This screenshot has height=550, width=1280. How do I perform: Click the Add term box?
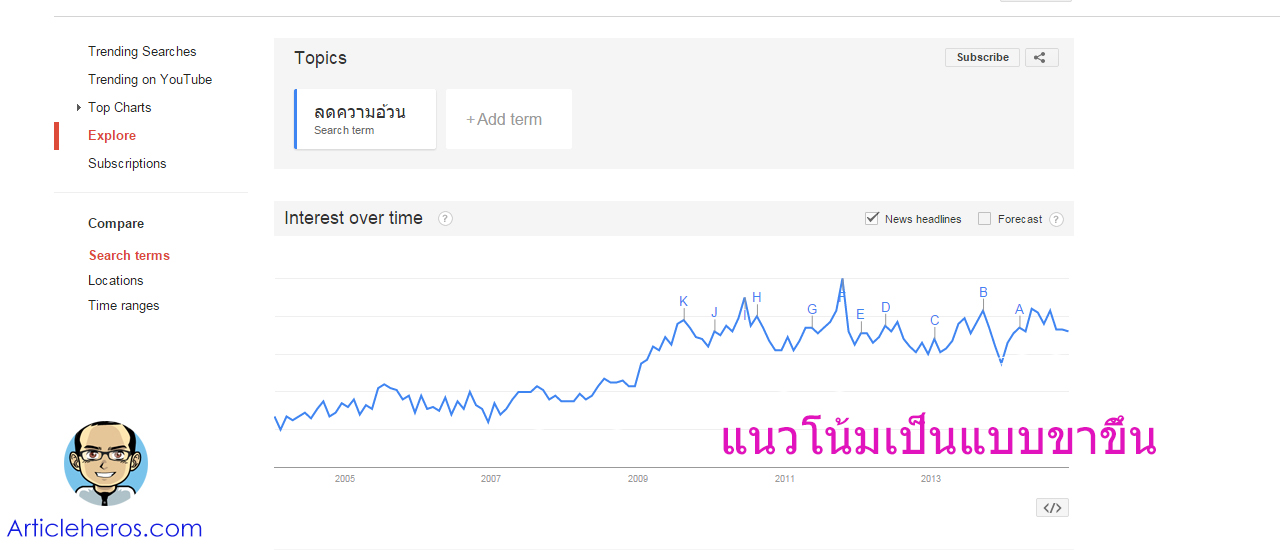[509, 119]
